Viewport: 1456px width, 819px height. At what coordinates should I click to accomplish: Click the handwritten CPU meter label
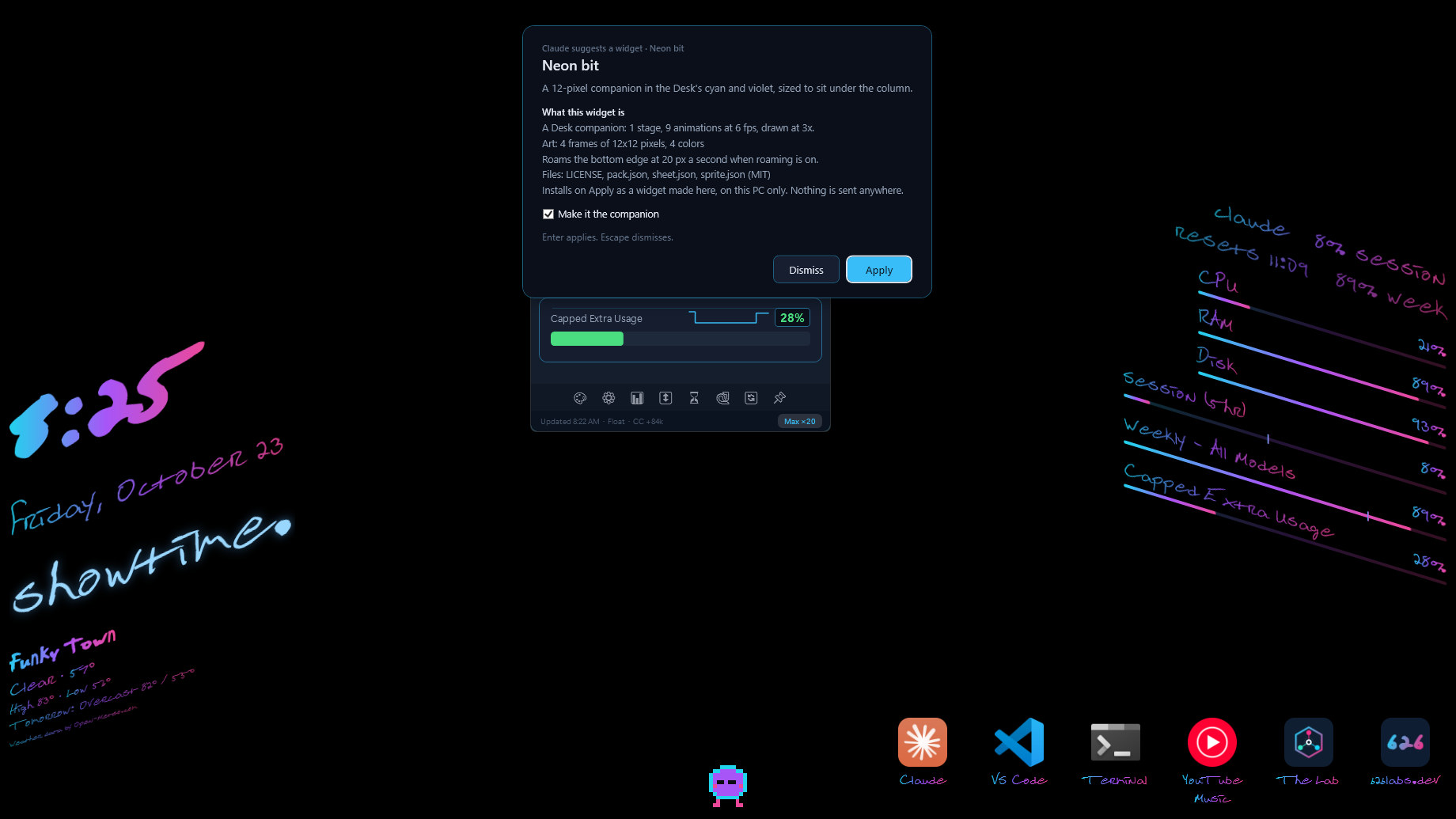coord(1218,281)
